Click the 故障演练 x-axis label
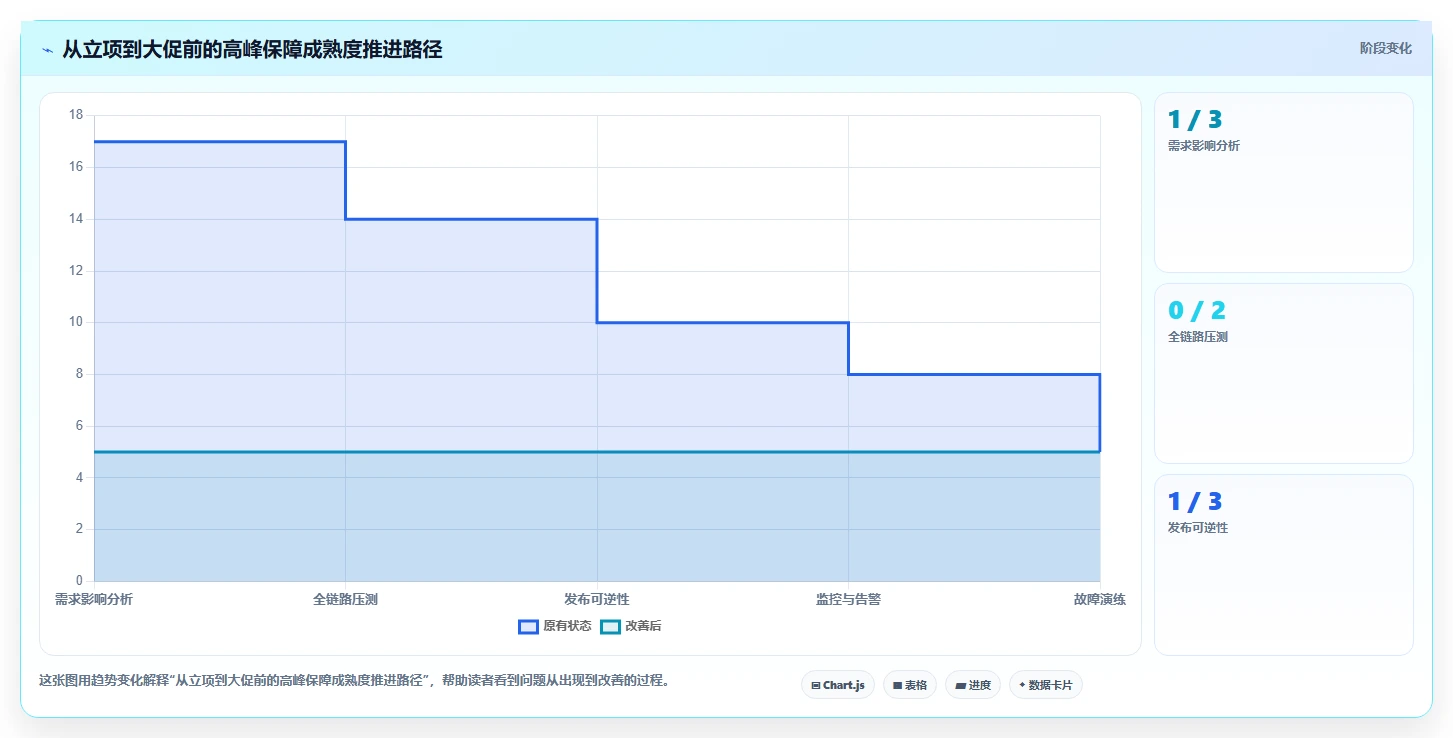Screen dimensions: 1453x738 pos(1100,599)
